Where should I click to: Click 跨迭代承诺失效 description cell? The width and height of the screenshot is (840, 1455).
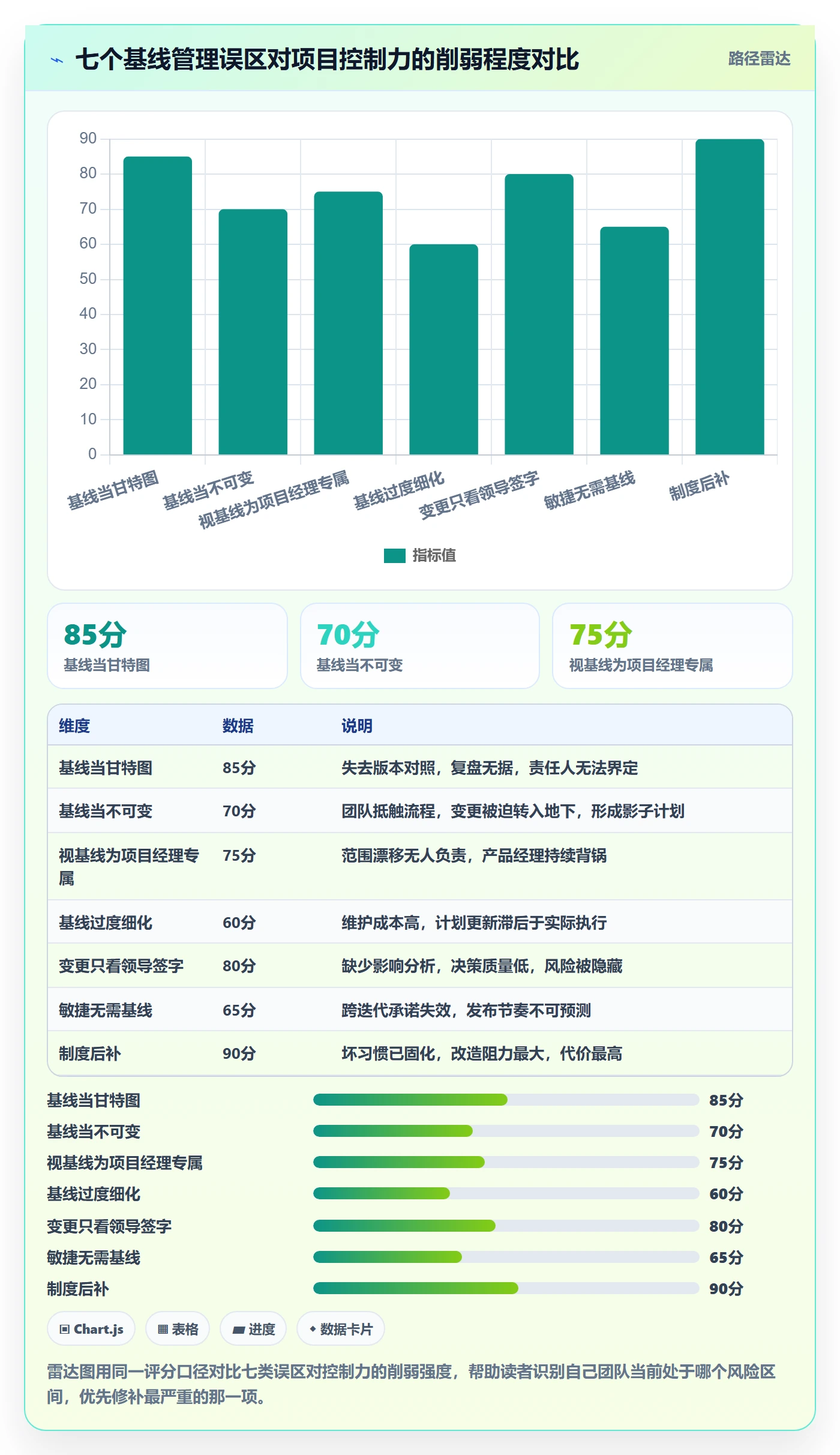(466, 1010)
